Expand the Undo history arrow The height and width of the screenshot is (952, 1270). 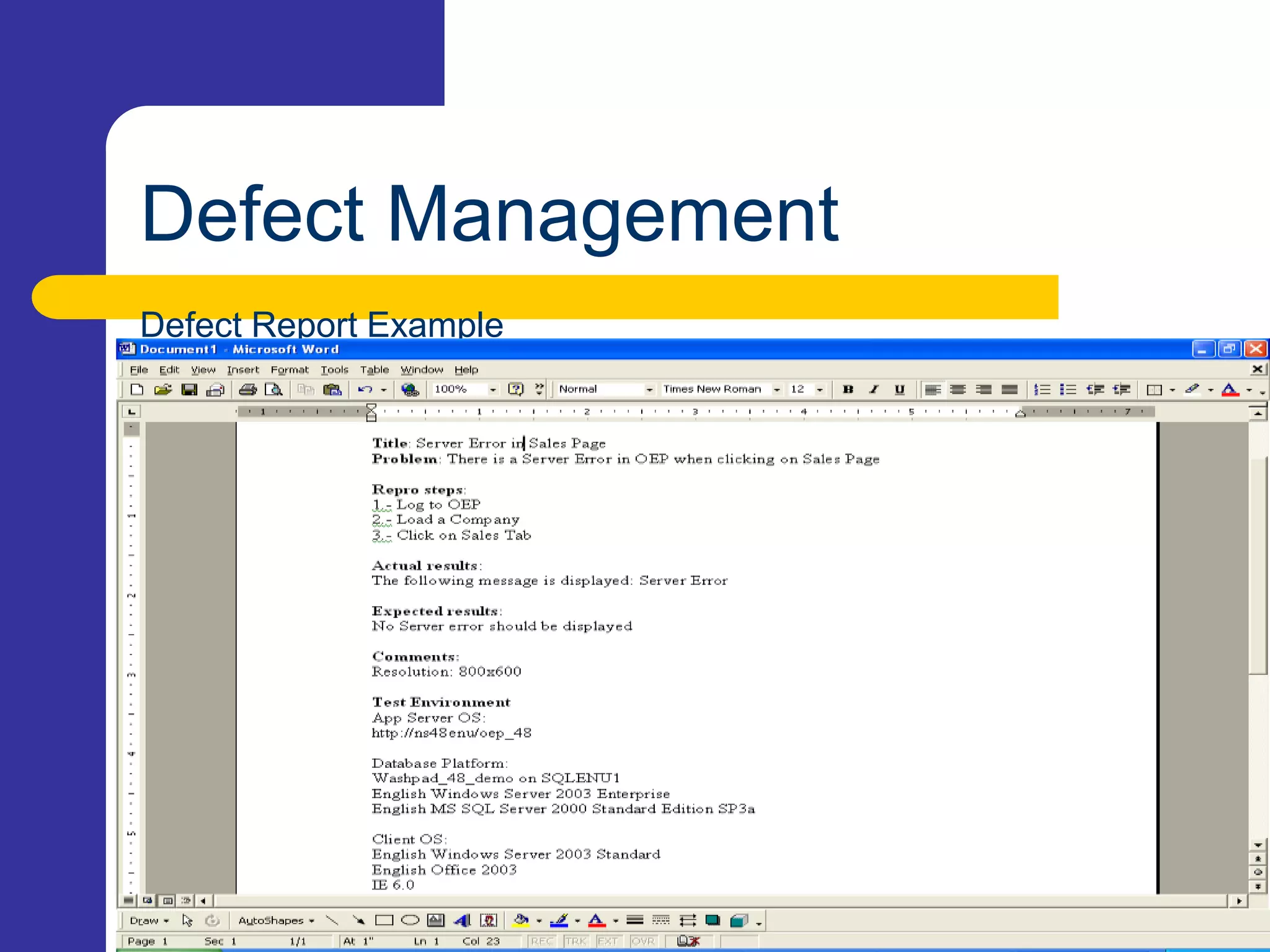coord(384,389)
